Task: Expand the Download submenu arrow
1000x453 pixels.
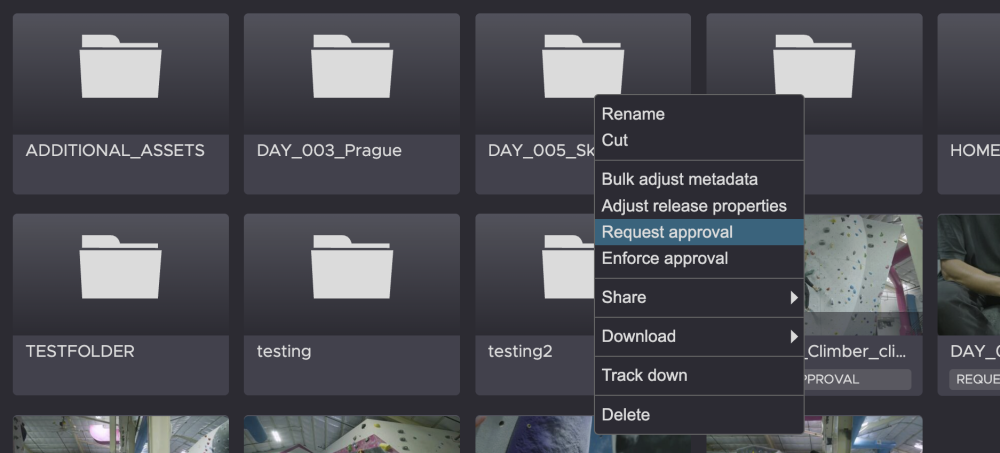Action: pyautogui.click(x=794, y=336)
